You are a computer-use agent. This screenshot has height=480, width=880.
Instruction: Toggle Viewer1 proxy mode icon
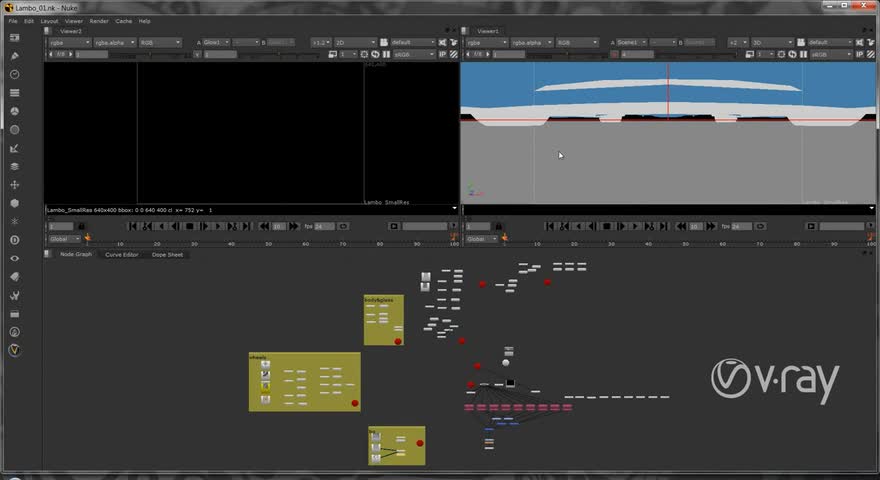tap(750, 54)
